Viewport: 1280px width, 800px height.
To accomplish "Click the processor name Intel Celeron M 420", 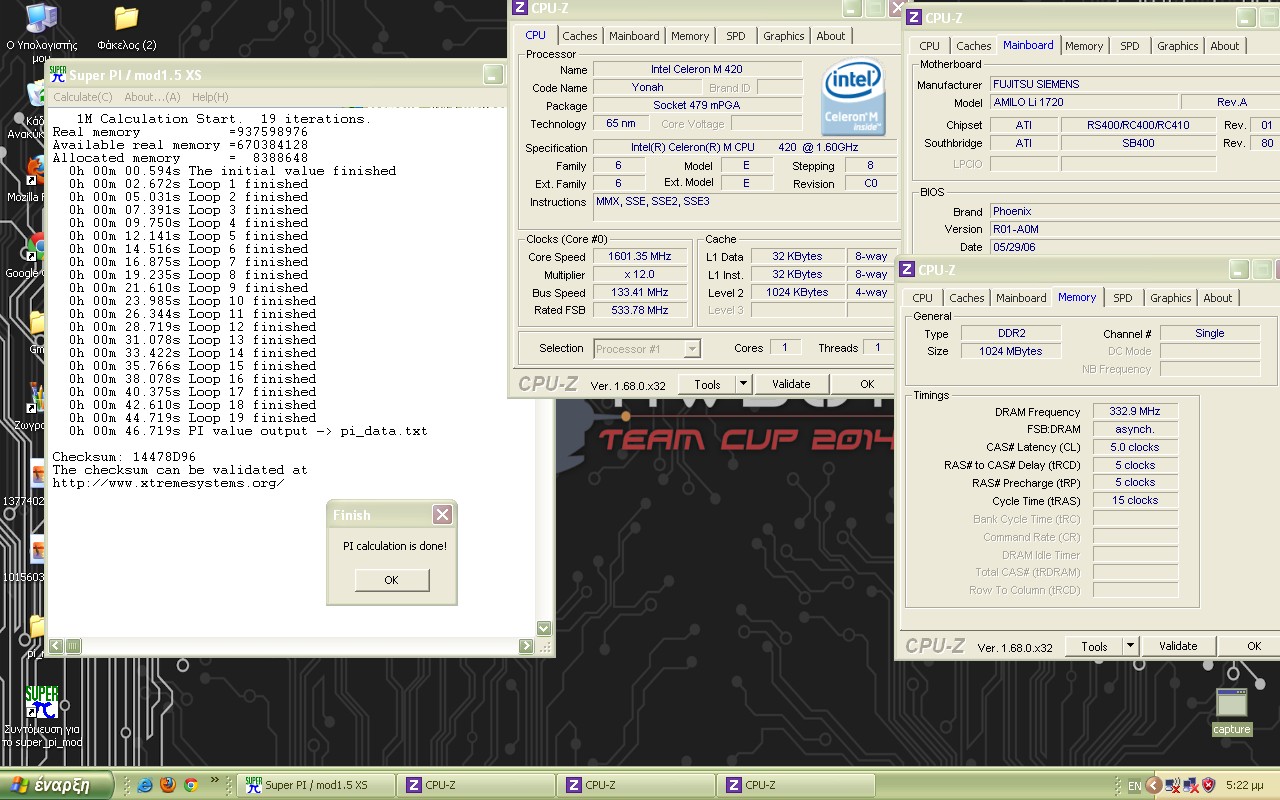I will [x=697, y=70].
